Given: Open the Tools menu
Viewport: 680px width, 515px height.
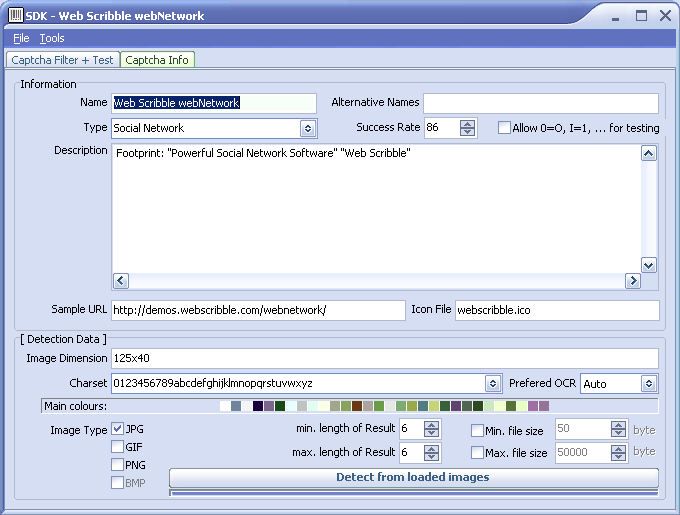Looking at the screenshot, I should point(52,38).
